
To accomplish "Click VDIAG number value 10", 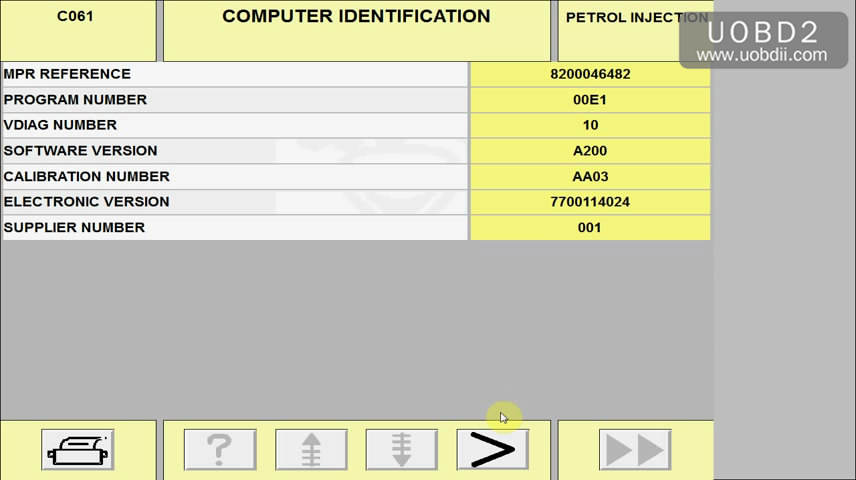I will [590, 125].
